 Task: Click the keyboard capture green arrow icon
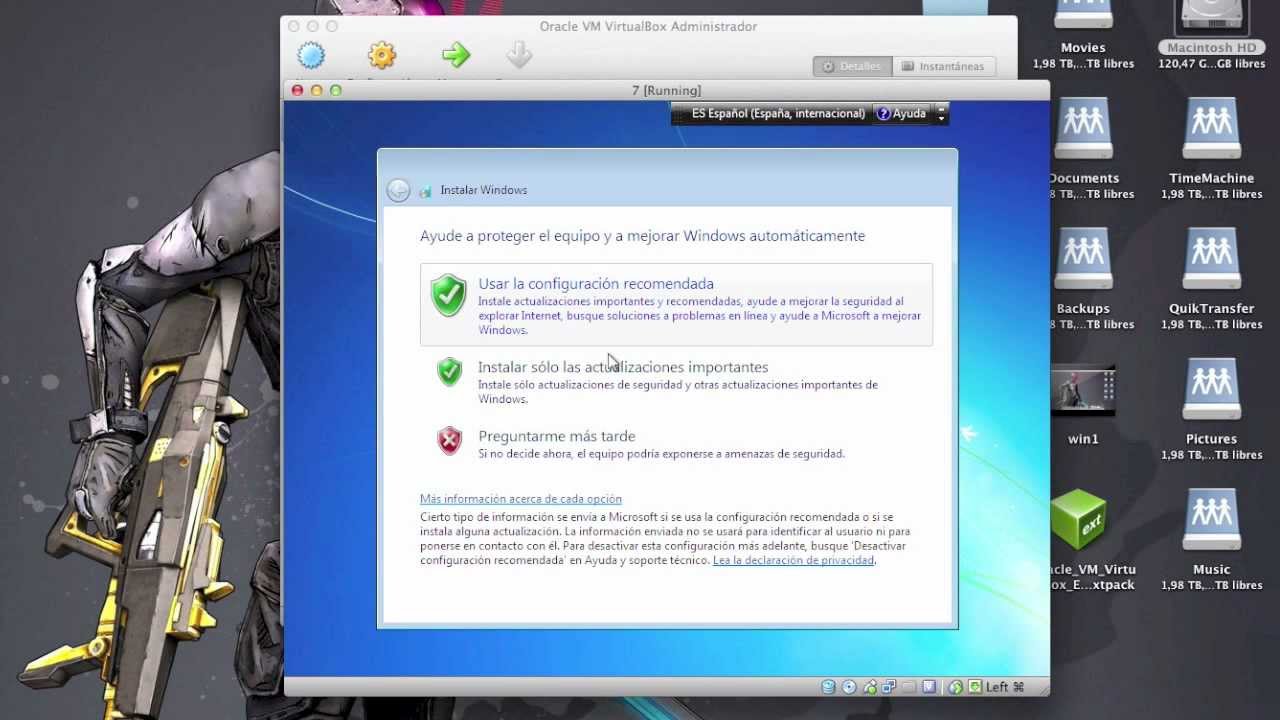(x=975, y=687)
